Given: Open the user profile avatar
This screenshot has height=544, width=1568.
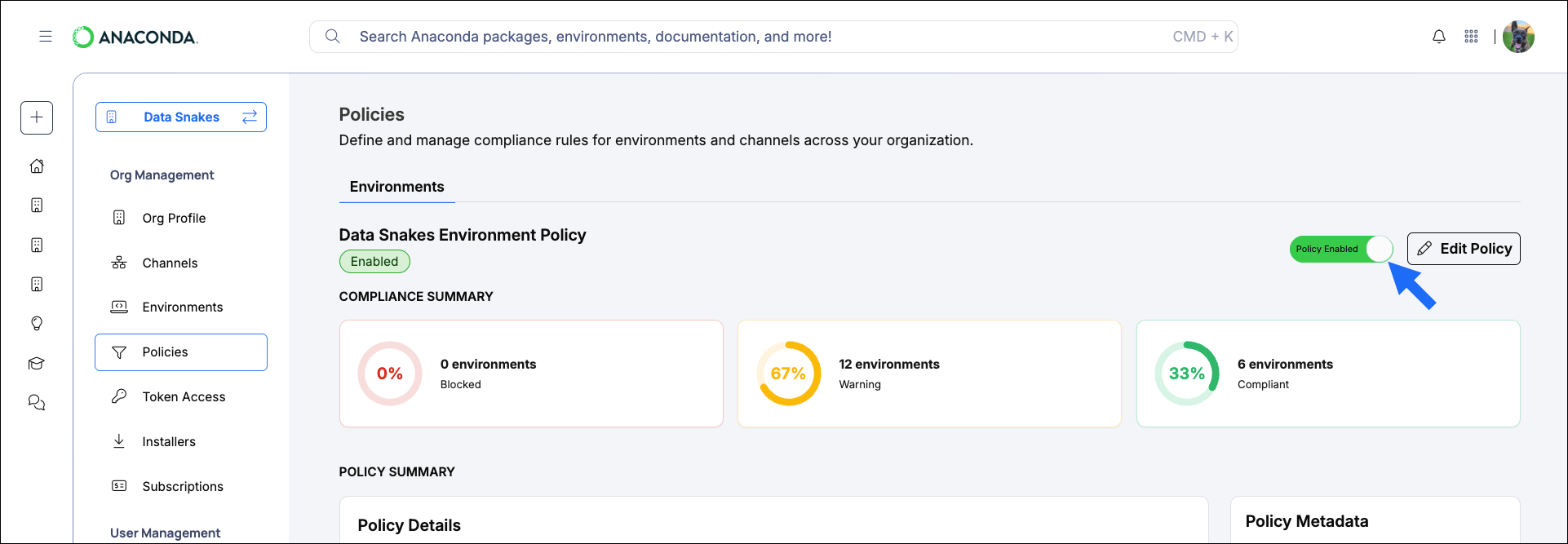Looking at the screenshot, I should tap(1518, 37).
